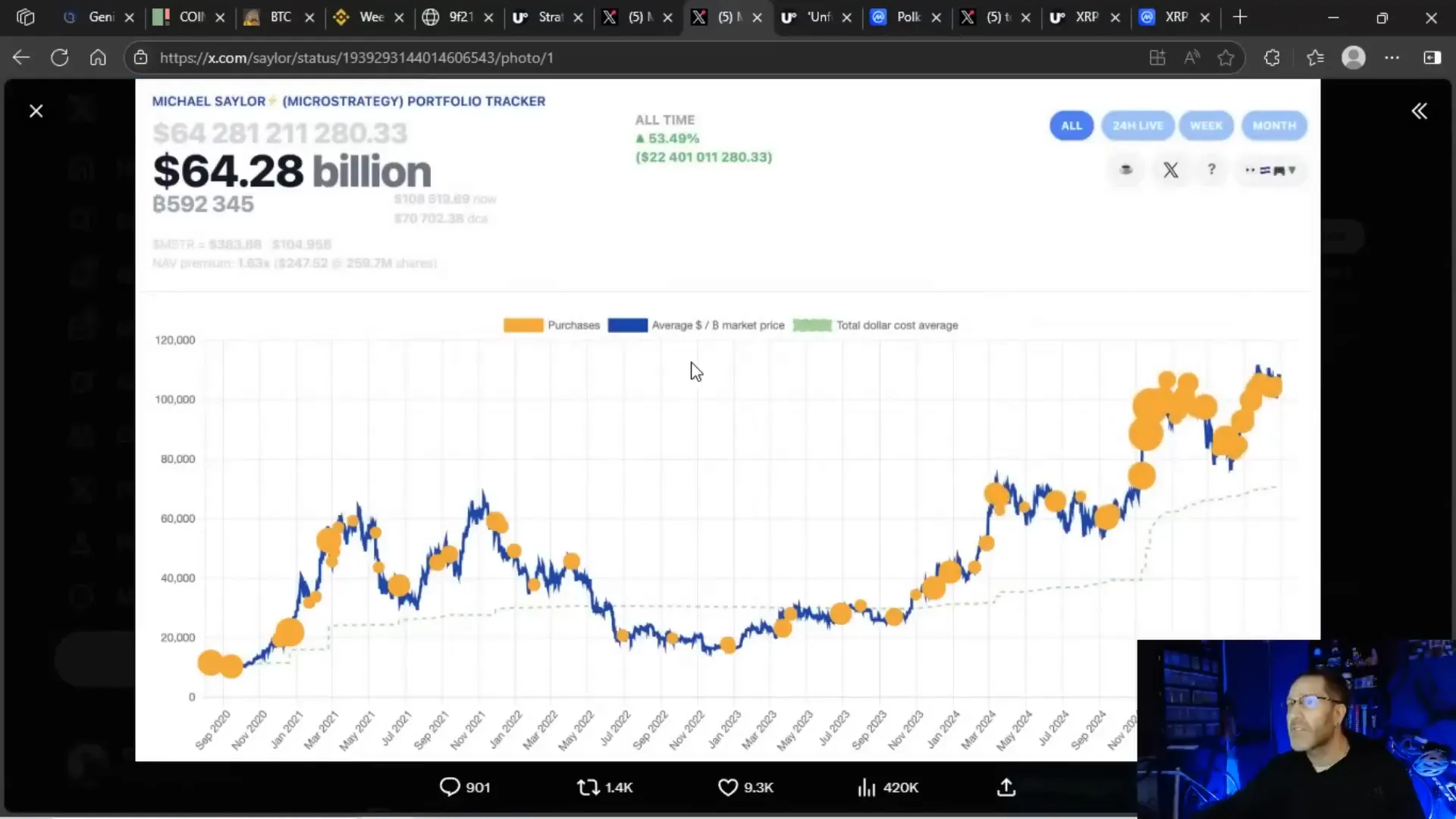
Task: Open the Favorites list icon
Action: coord(1315,58)
